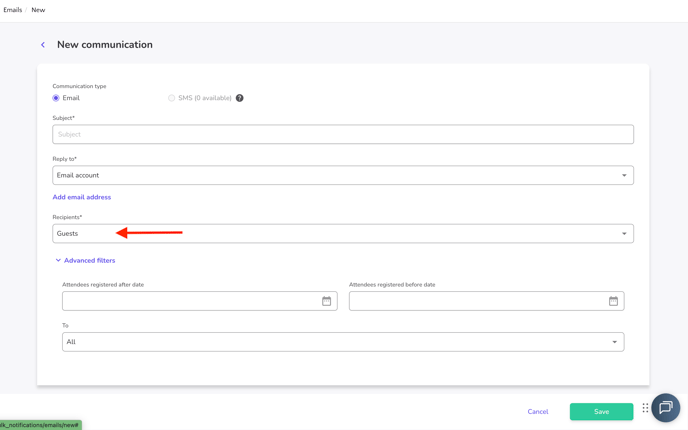Image resolution: width=688 pixels, height=430 pixels.
Task: Expand the To dropdown set to All
Action: (343, 342)
